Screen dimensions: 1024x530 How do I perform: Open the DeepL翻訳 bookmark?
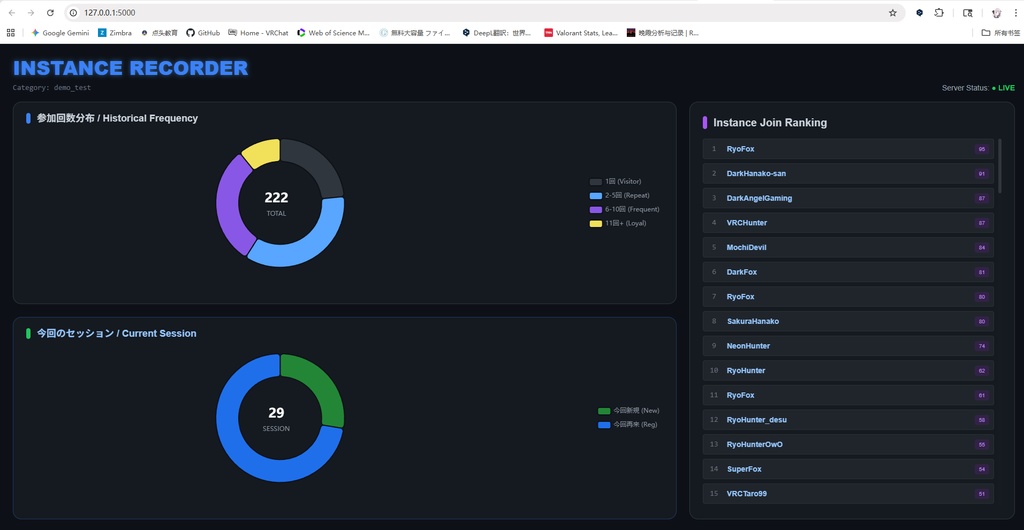[x=497, y=33]
